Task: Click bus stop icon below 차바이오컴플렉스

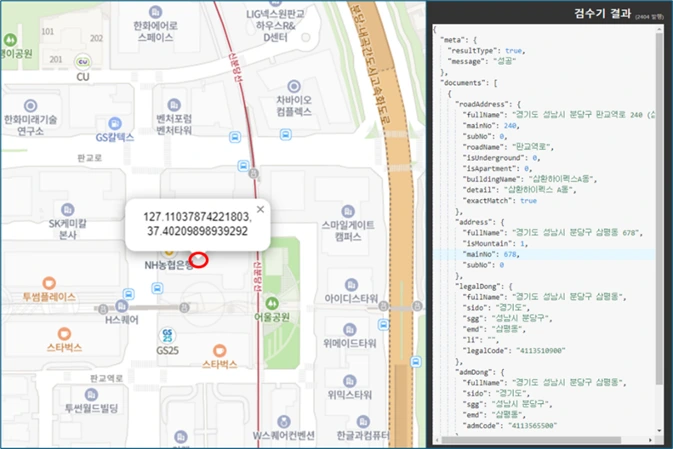Action: tap(285, 135)
